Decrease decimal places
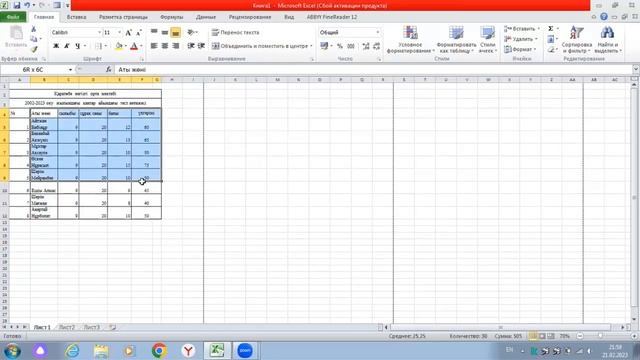This screenshot has width=640, height=360. [x=376, y=46]
